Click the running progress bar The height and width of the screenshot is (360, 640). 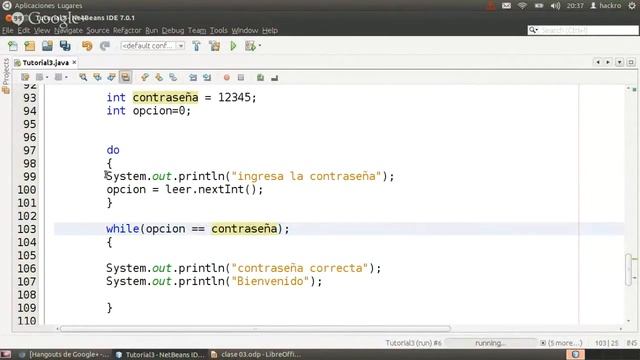490,343
